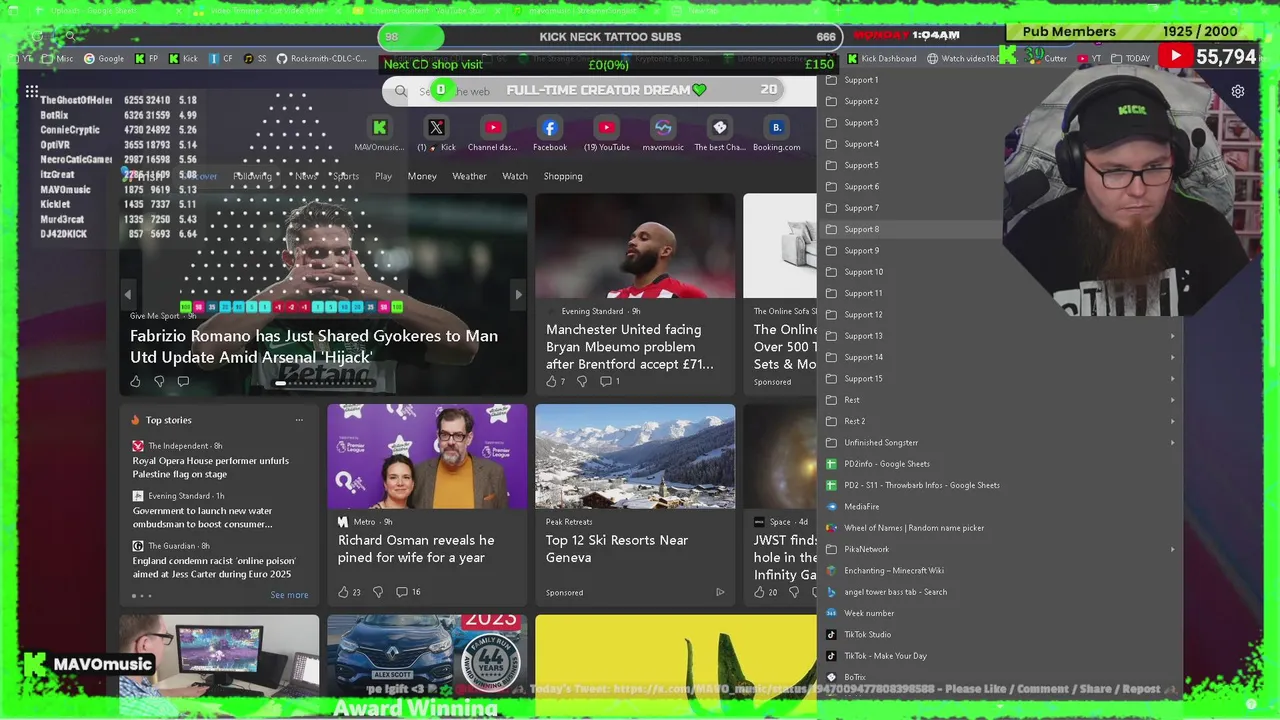Viewport: 1280px width, 720px height.
Task: Expand the Unfinished Songsterr submenu arrow
Action: click(x=1172, y=443)
